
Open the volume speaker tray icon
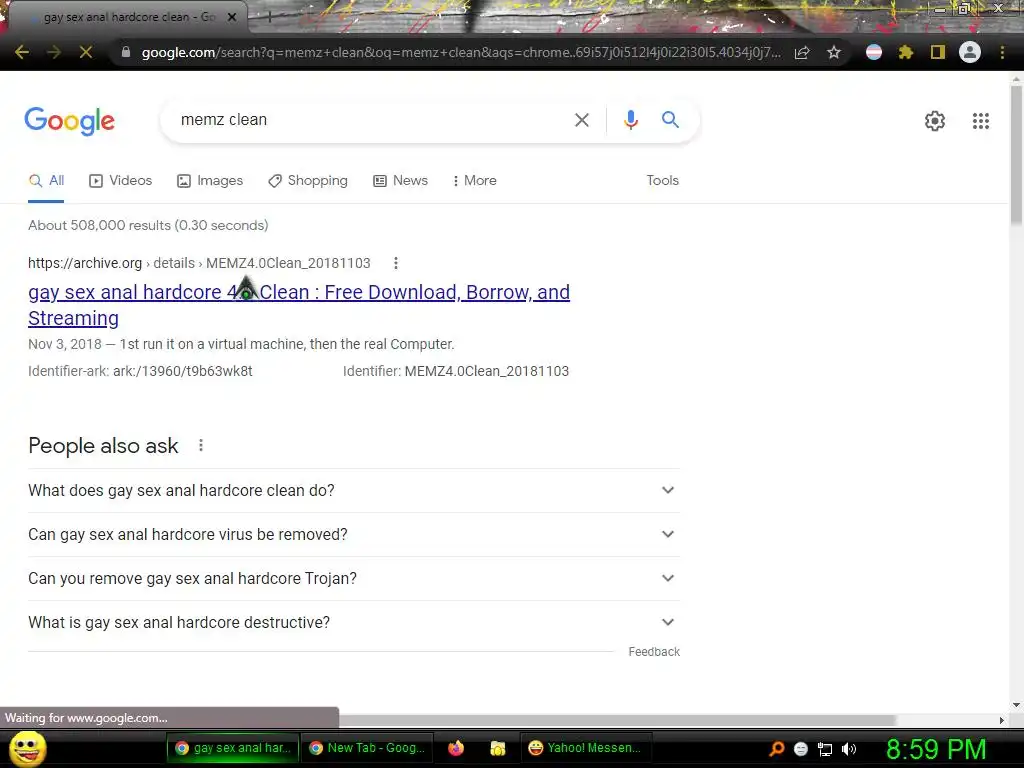click(x=848, y=749)
